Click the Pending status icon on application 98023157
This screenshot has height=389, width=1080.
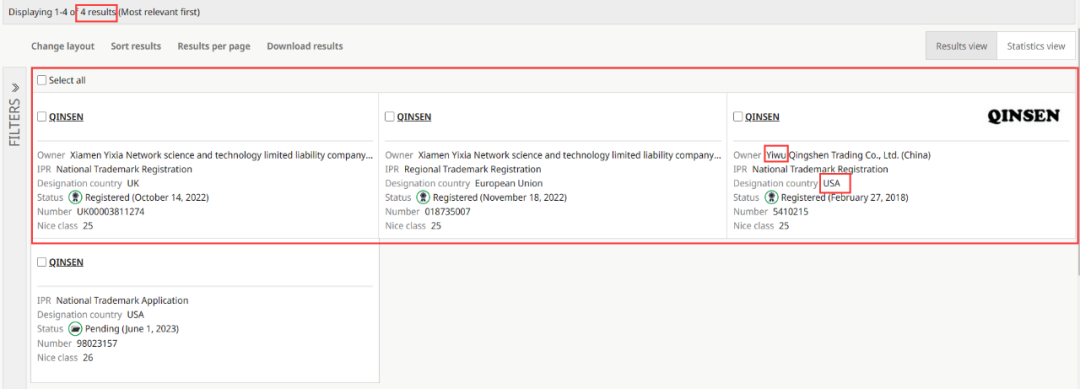point(75,328)
